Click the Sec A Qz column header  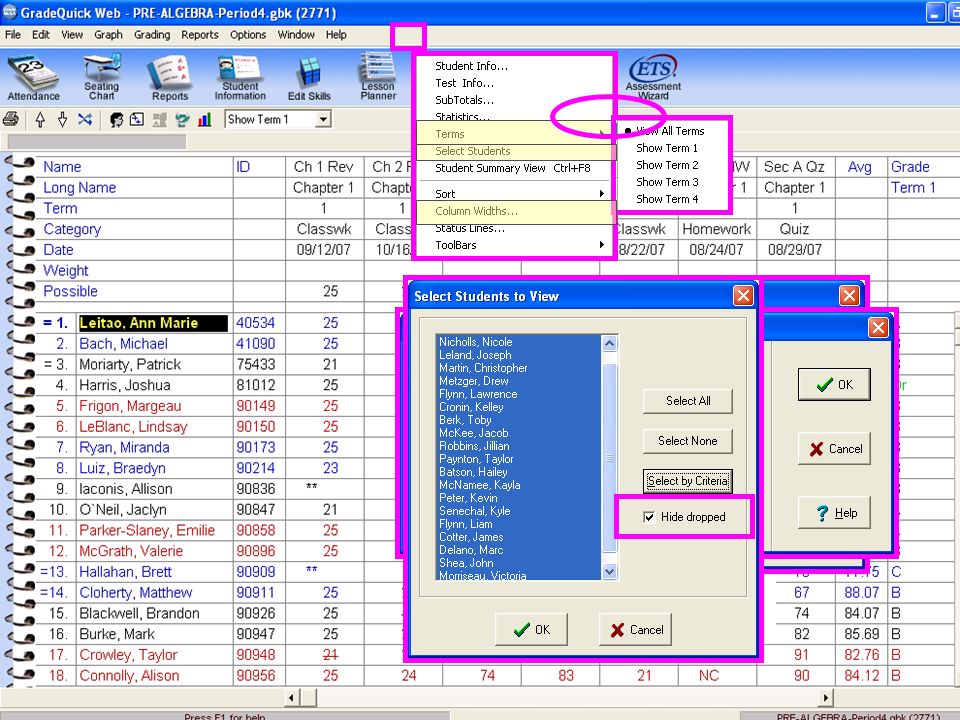click(x=795, y=167)
